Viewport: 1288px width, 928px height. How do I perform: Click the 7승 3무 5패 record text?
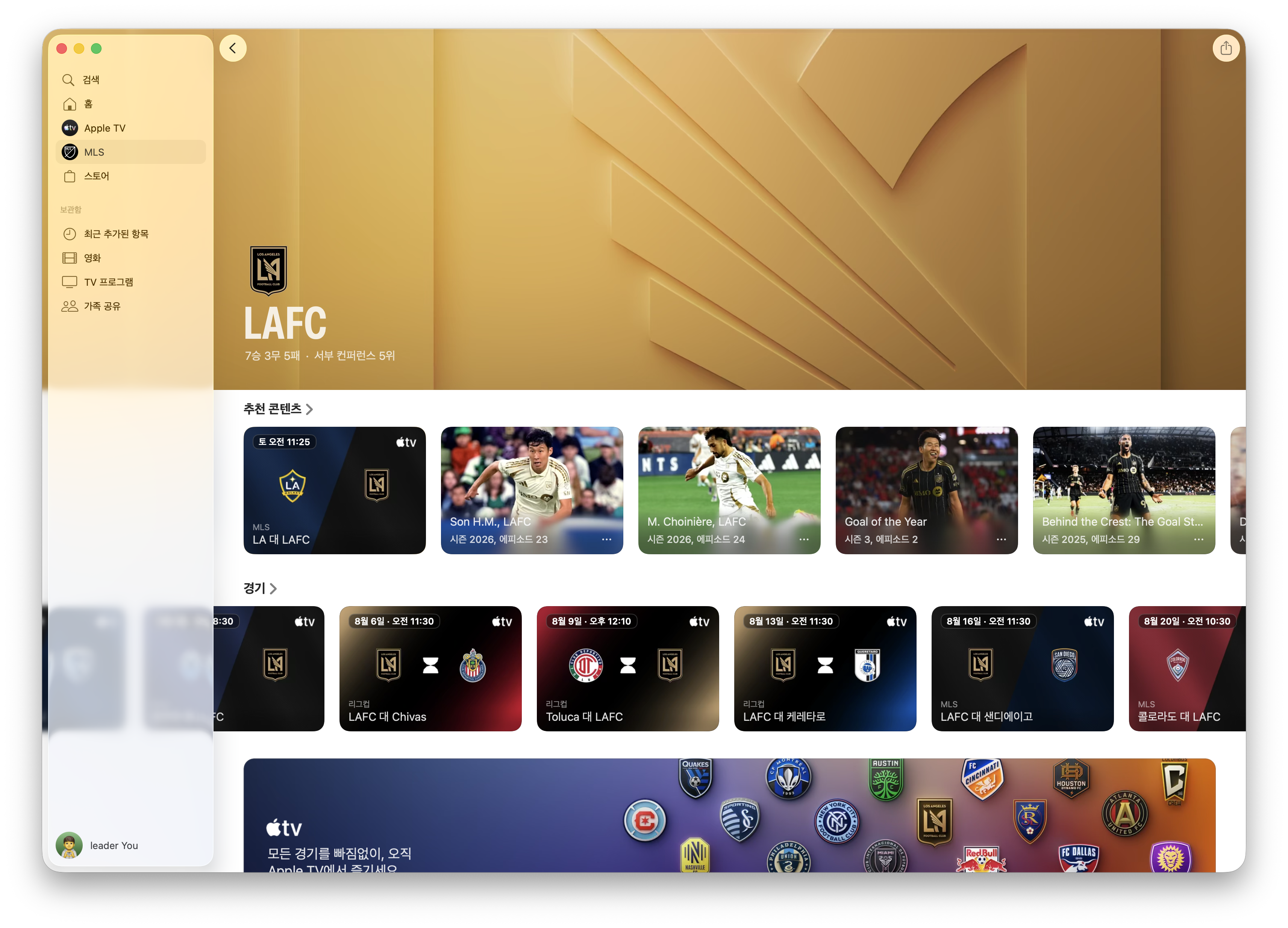273,356
